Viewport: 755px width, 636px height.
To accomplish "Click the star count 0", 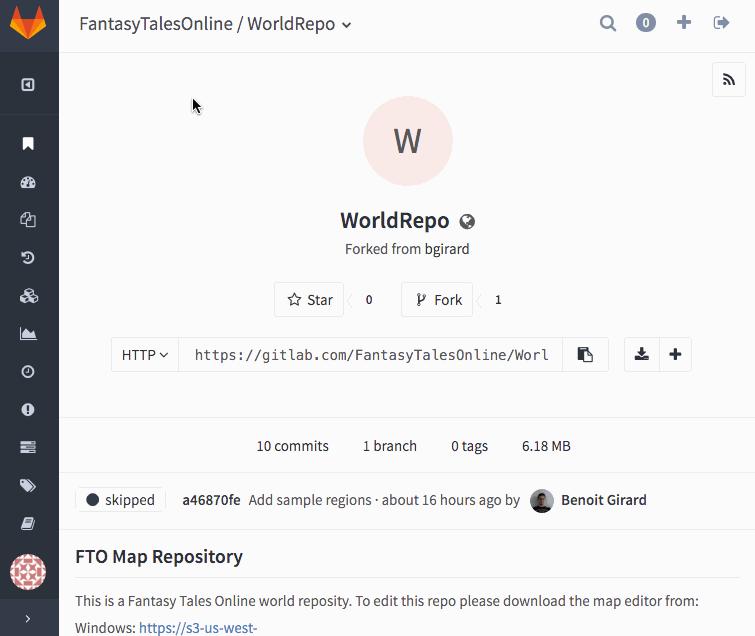I will point(369,300).
